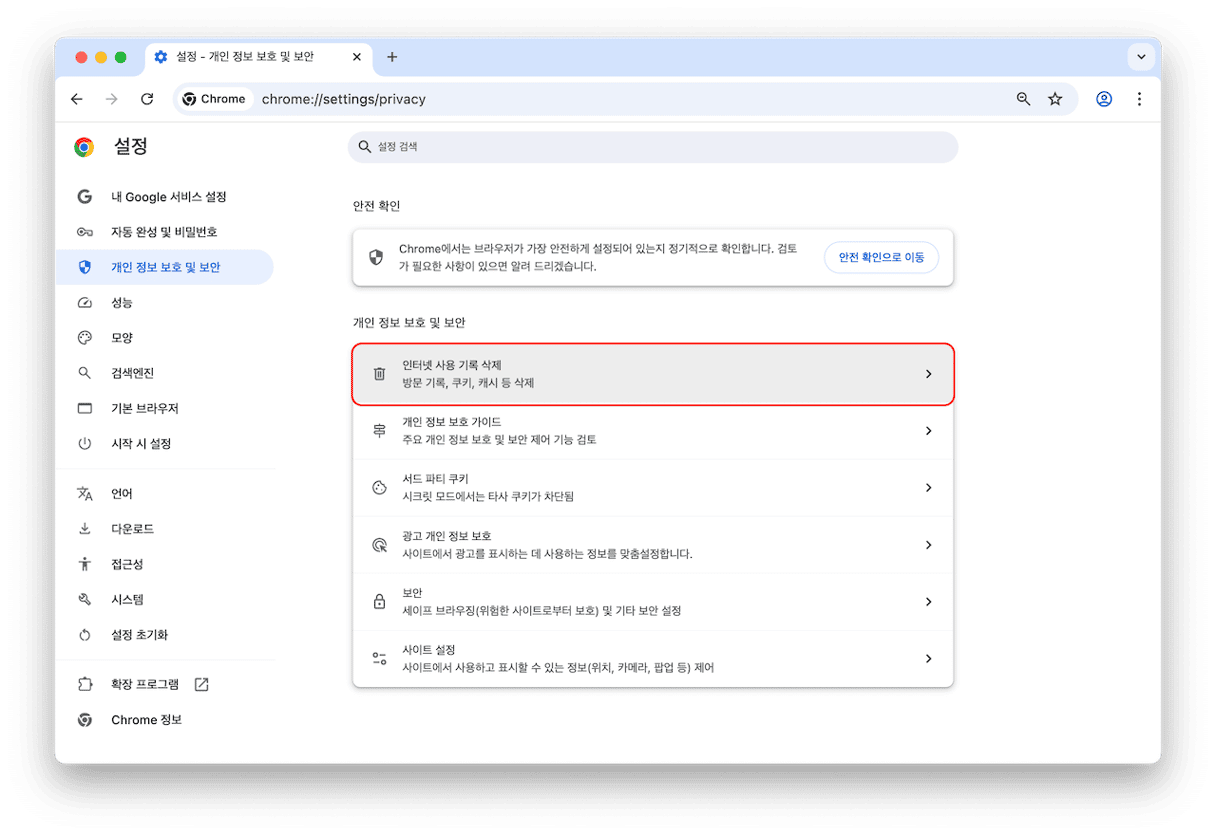Open a new tab with plus button

click(392, 57)
